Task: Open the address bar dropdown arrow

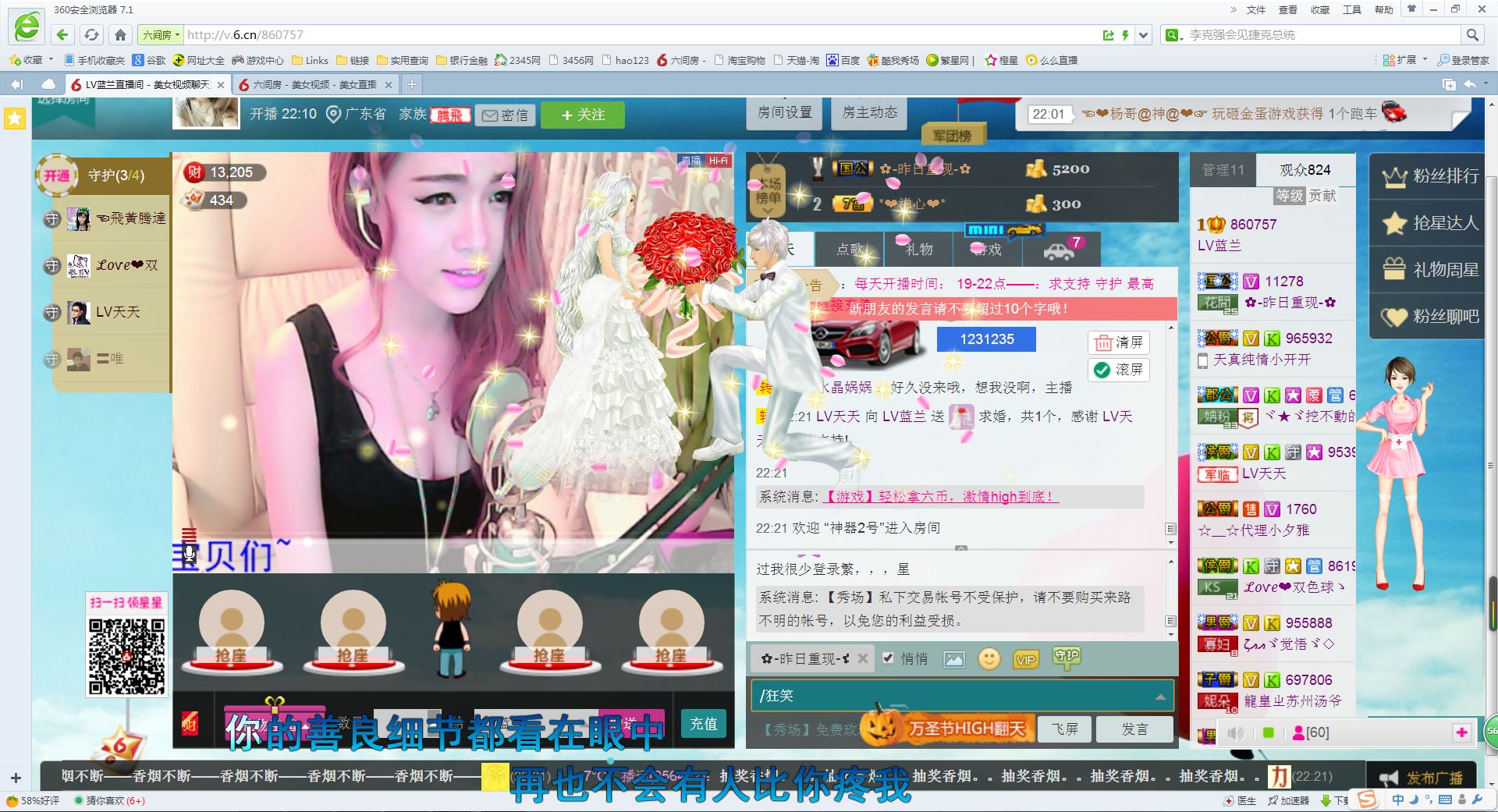Action: click(x=1143, y=35)
